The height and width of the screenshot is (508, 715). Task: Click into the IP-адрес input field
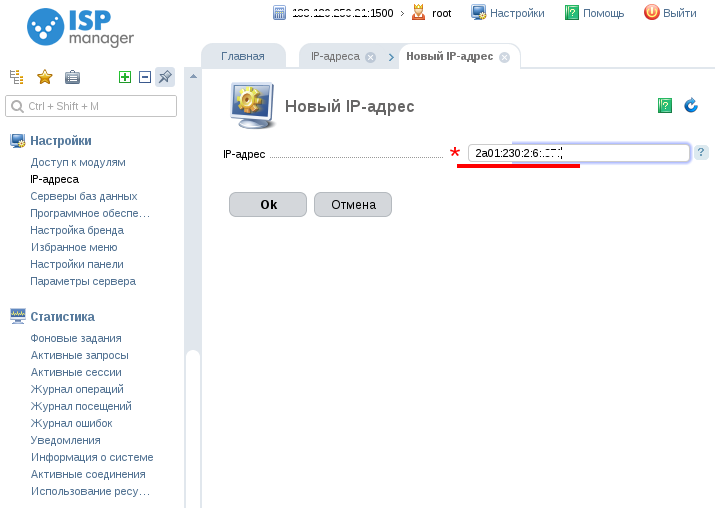[x=579, y=153]
